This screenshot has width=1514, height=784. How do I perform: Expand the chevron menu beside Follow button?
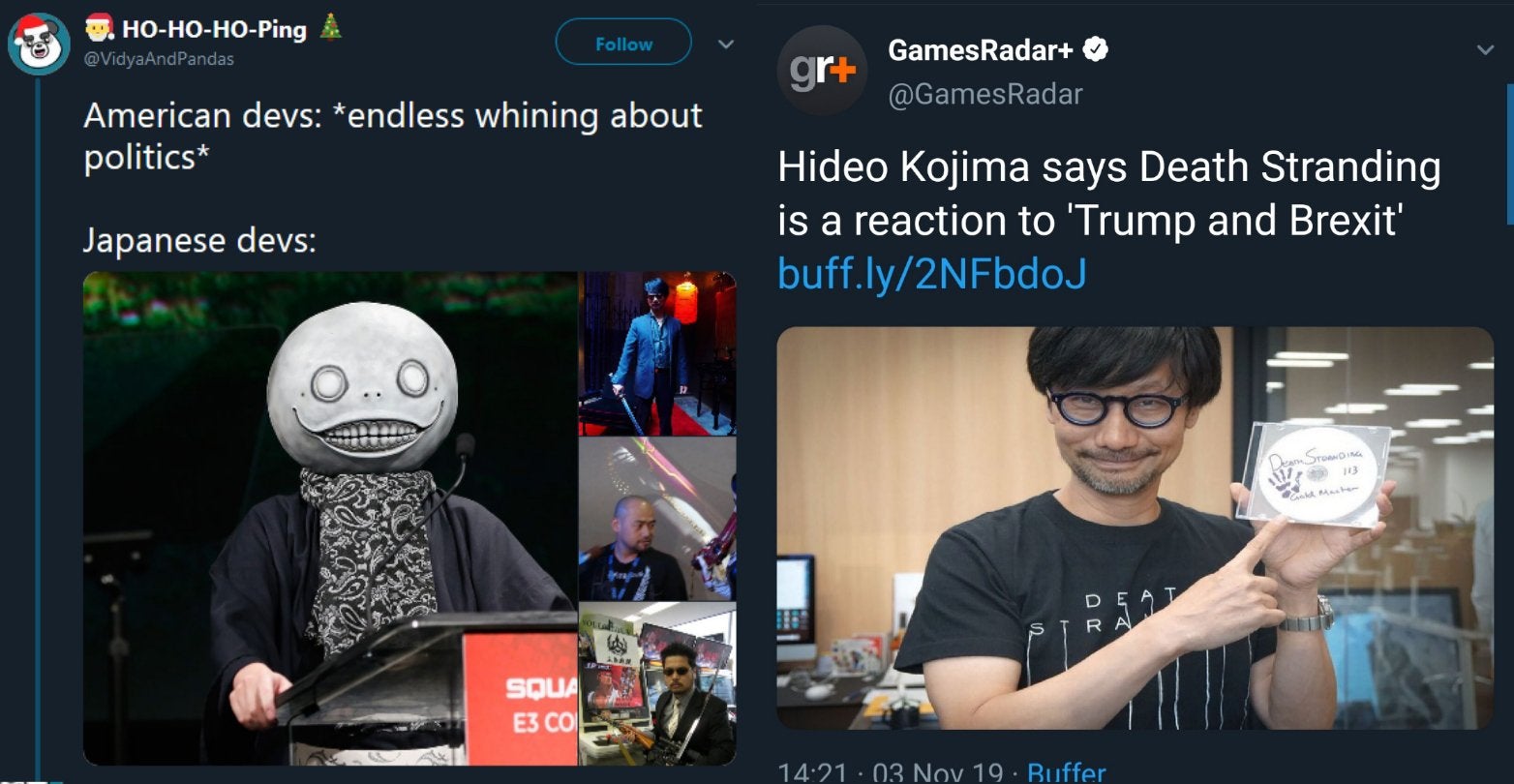[x=725, y=45]
